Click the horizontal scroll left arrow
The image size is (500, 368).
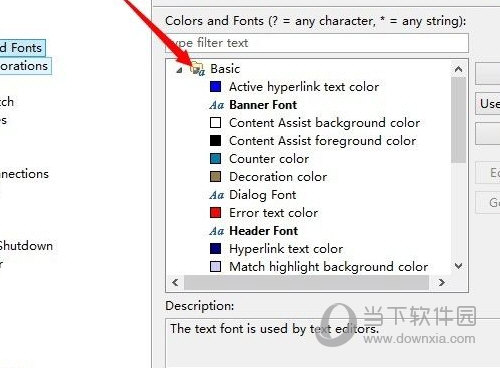[175, 283]
